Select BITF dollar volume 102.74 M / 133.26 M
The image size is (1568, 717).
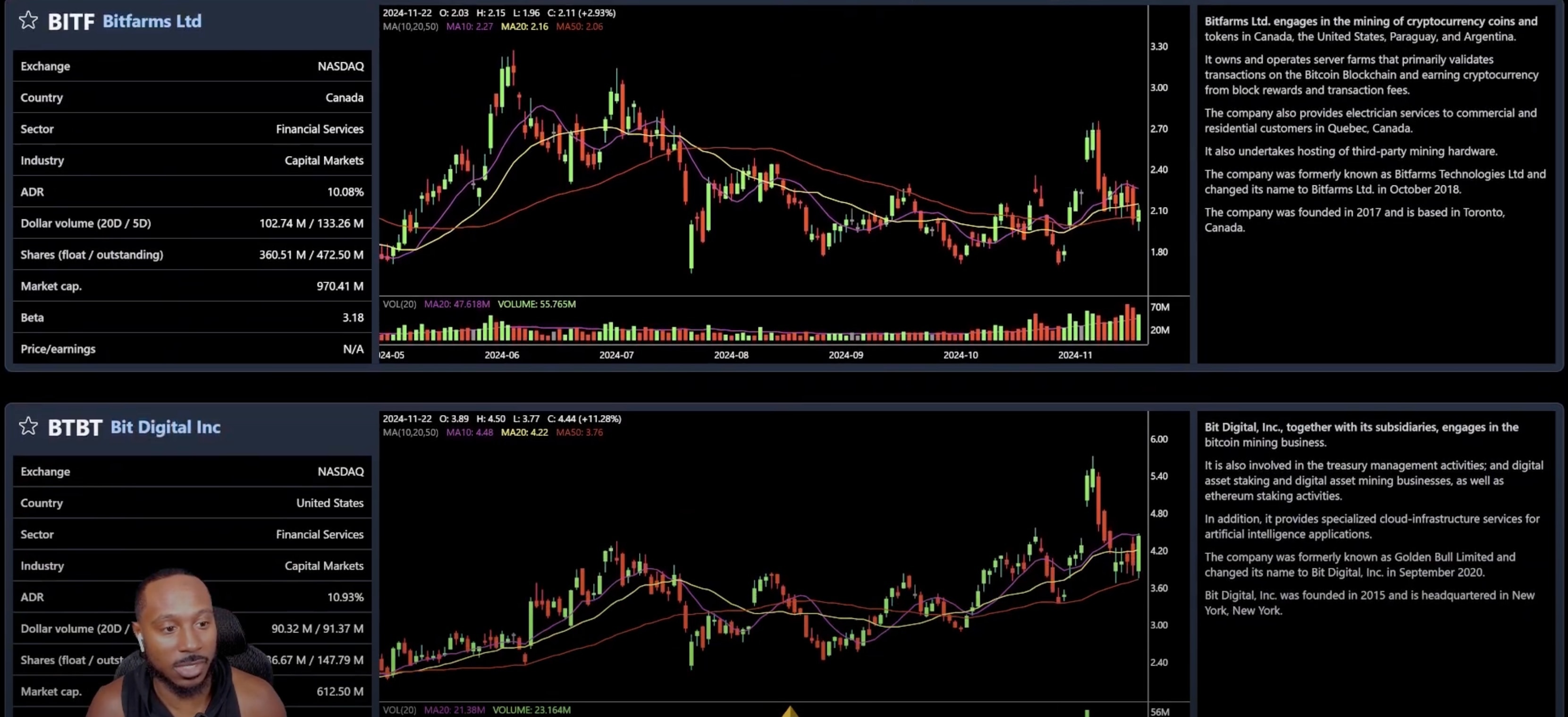coord(311,223)
